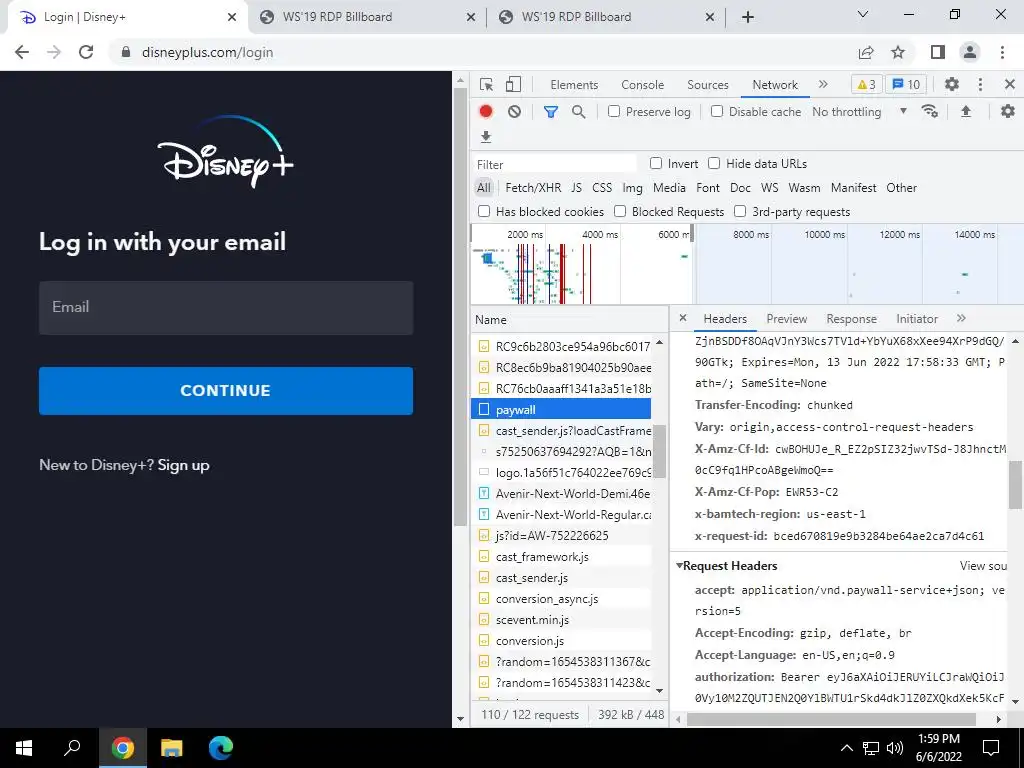
Task: Click the inspect element picker icon
Action: (x=486, y=84)
